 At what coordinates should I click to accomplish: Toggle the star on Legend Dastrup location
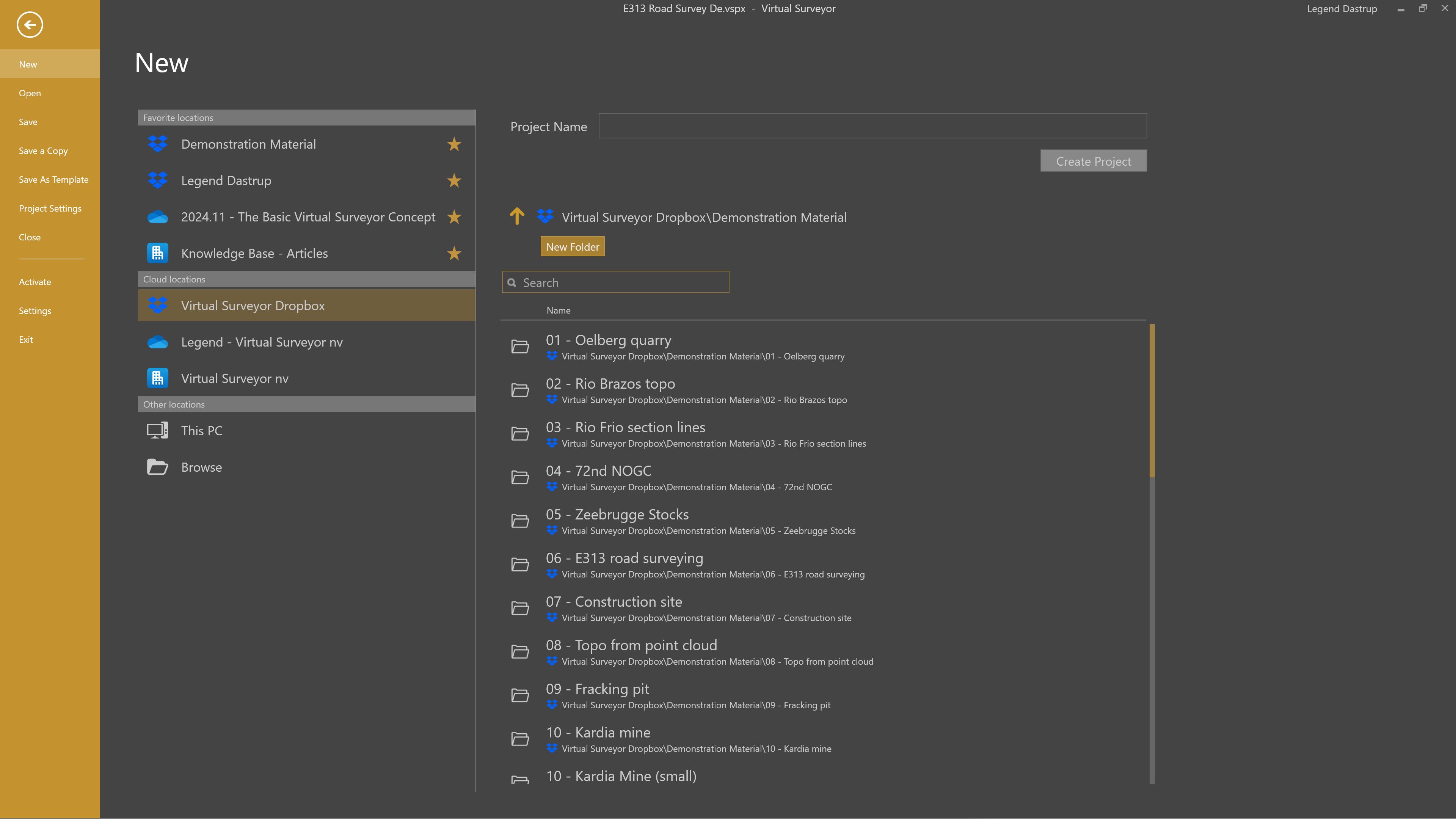[453, 181]
